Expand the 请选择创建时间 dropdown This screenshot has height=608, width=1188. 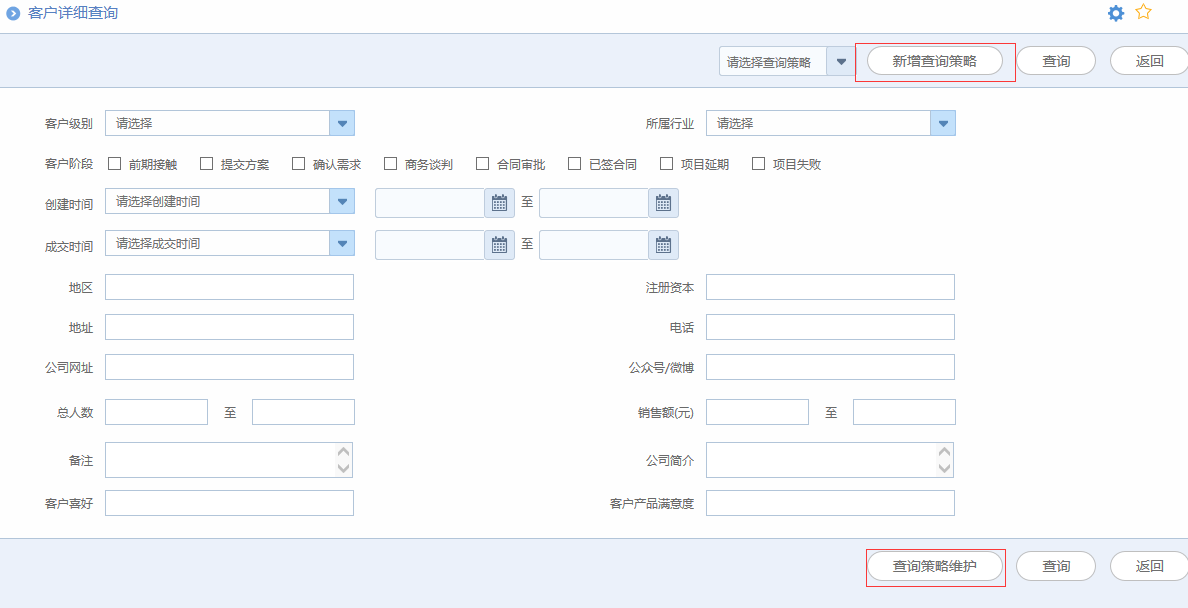342,201
